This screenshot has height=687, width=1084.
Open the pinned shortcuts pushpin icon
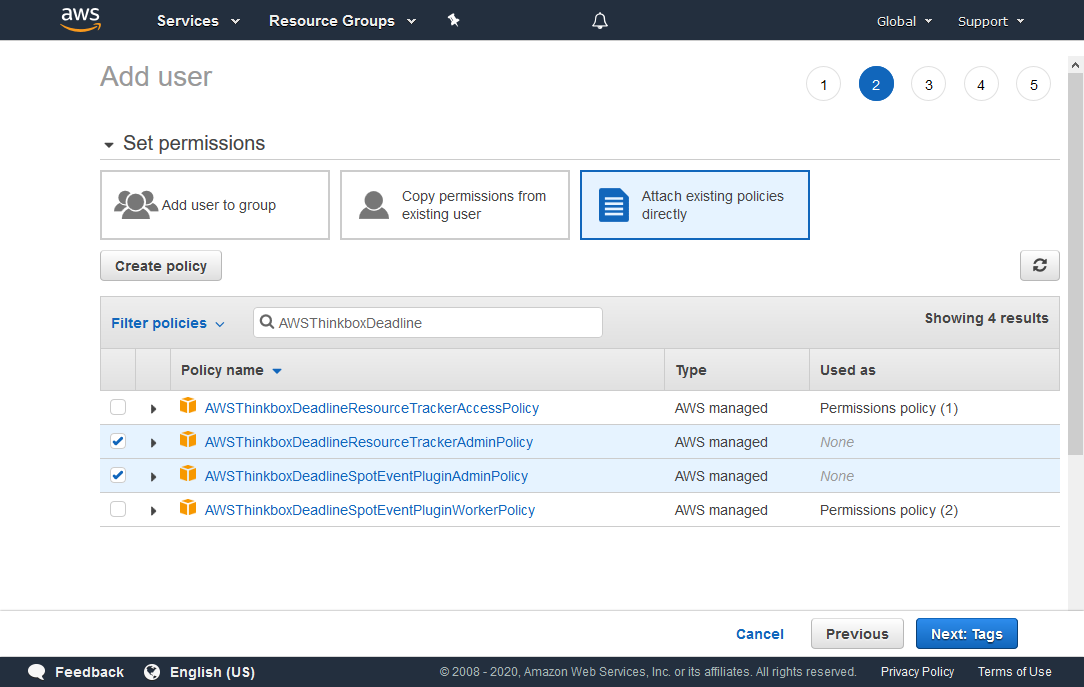coord(454,21)
